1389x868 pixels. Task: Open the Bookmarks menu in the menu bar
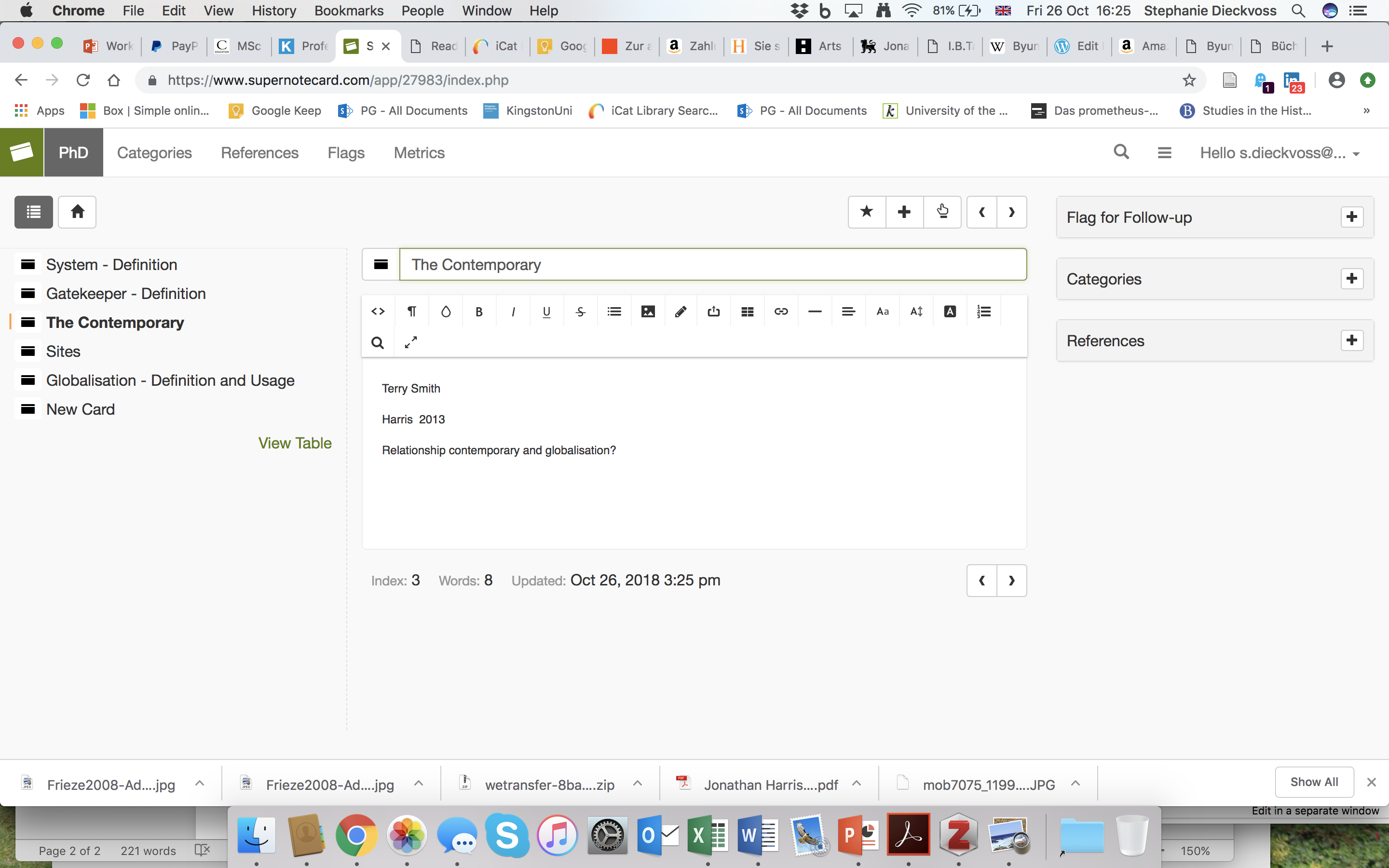tap(349, 10)
